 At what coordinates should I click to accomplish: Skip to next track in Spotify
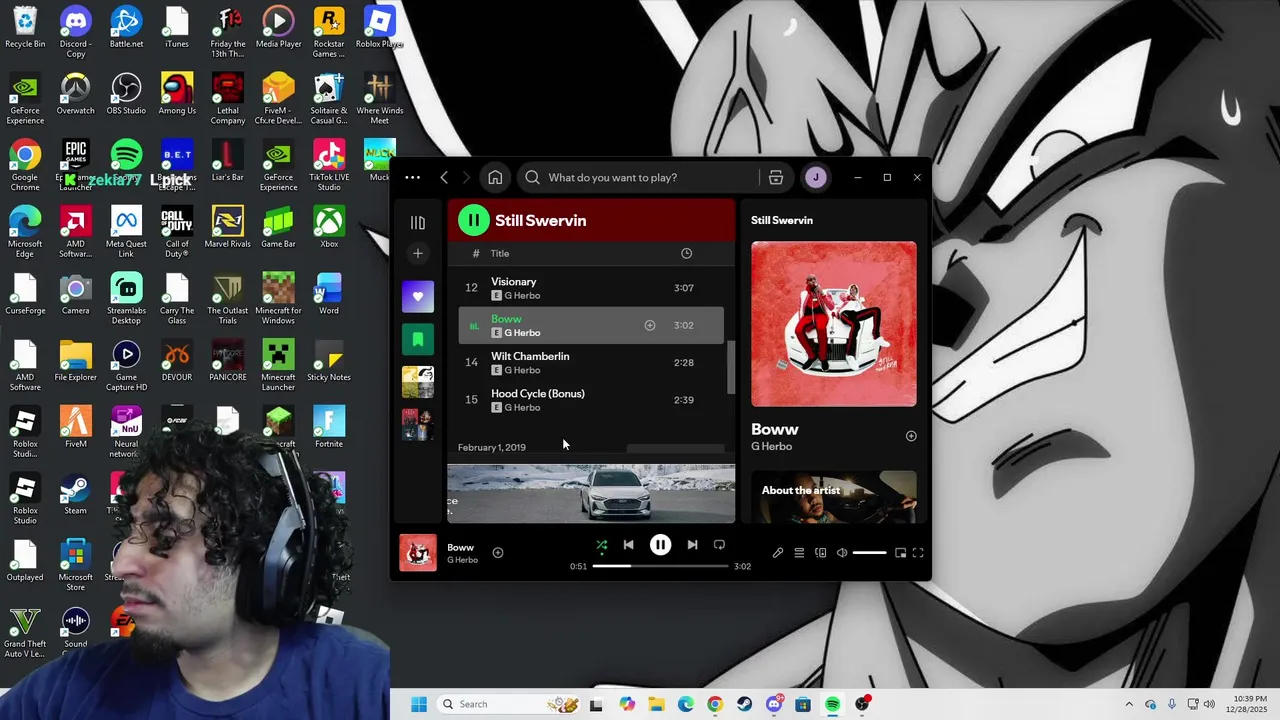(692, 545)
